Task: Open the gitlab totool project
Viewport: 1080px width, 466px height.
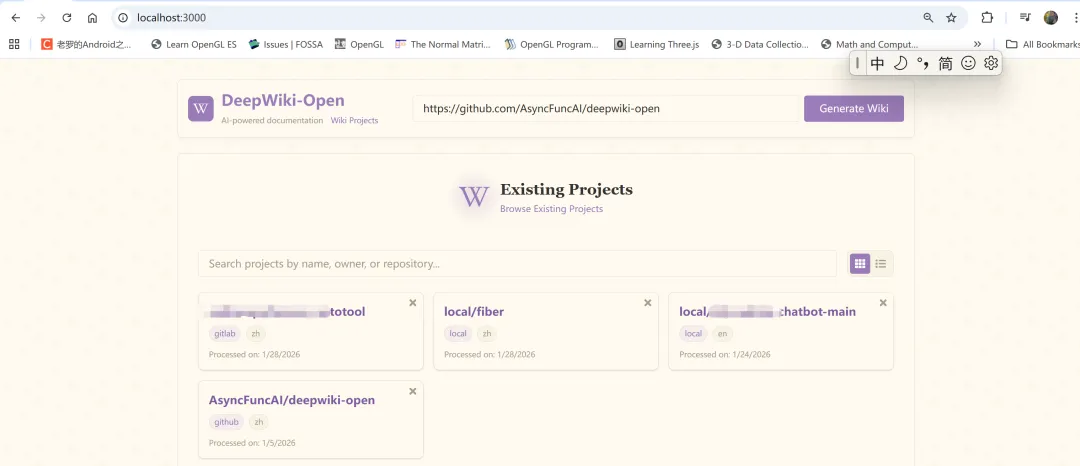Action: pyautogui.click(x=287, y=312)
